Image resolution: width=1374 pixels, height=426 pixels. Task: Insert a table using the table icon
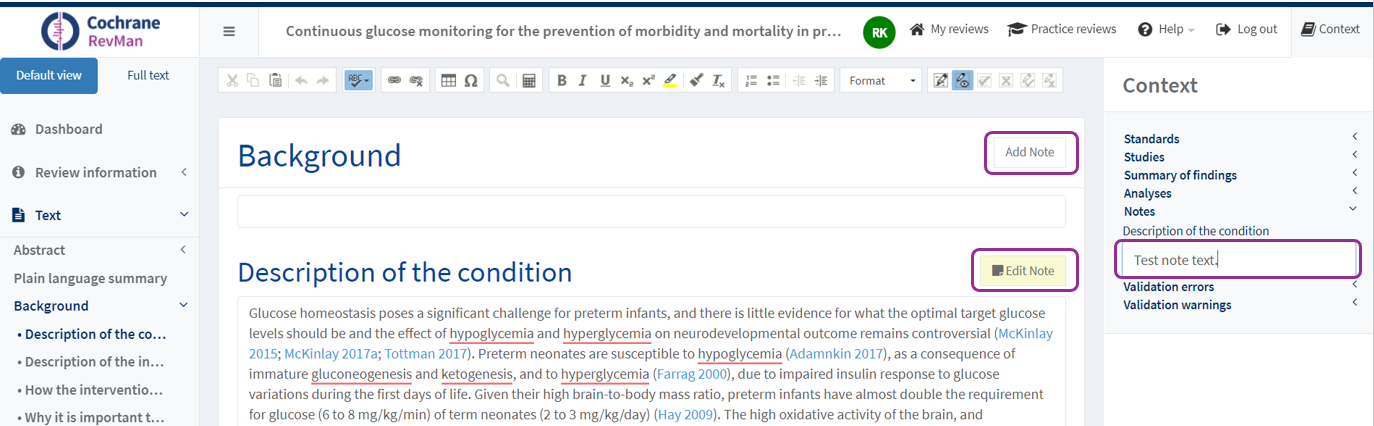point(449,81)
